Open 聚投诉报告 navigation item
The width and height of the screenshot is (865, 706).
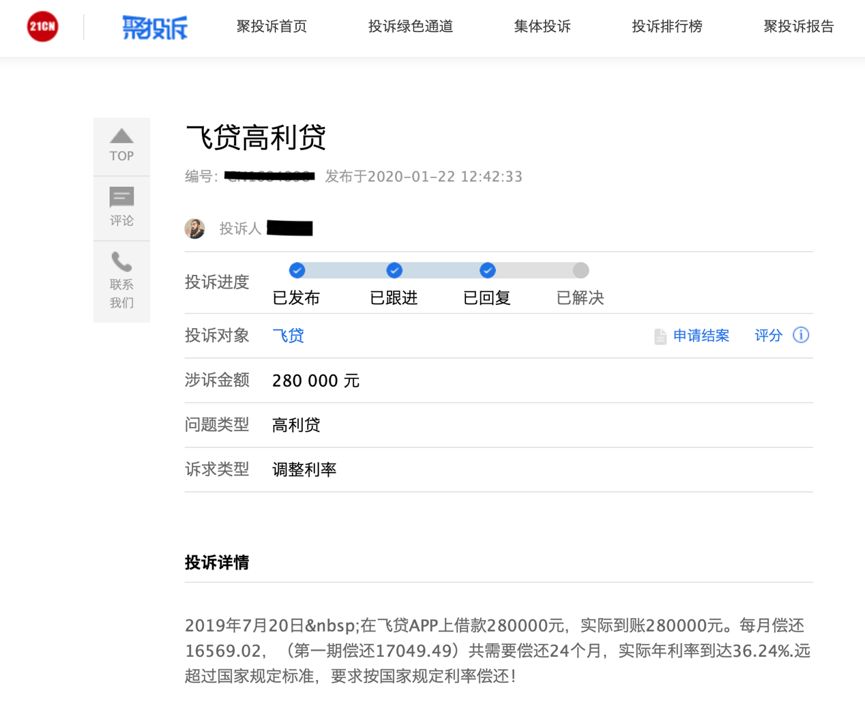point(798,26)
